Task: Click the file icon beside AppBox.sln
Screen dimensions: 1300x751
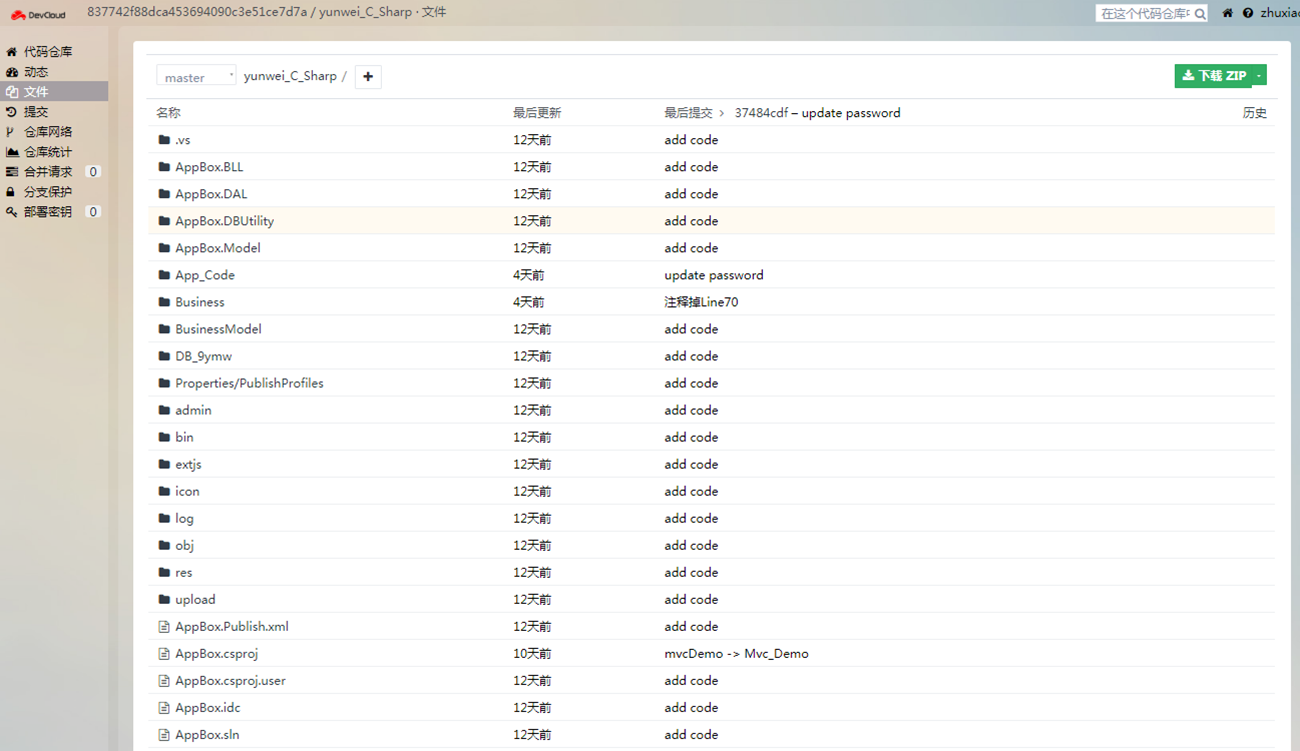Action: [164, 735]
